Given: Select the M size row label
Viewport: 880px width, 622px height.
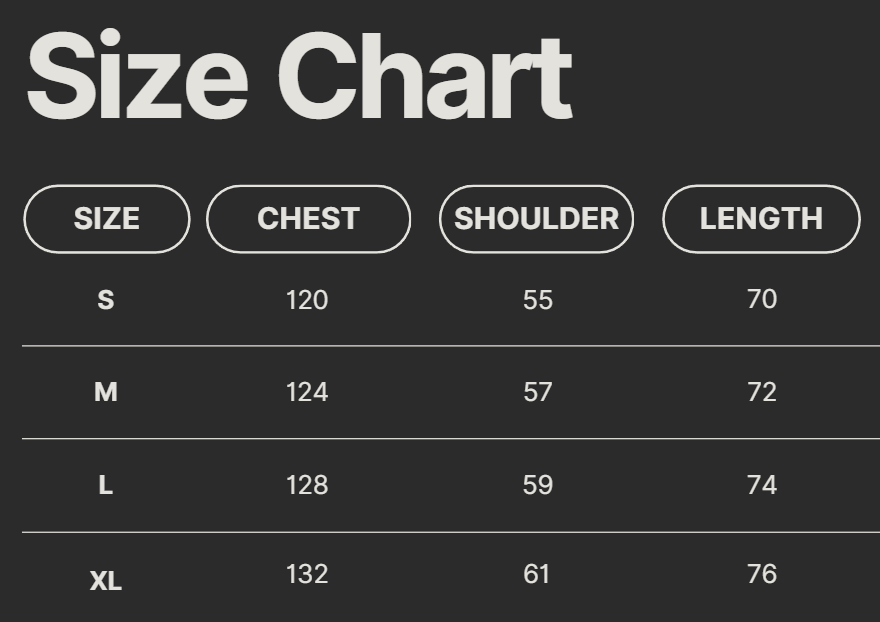Looking at the screenshot, I should [x=106, y=393].
